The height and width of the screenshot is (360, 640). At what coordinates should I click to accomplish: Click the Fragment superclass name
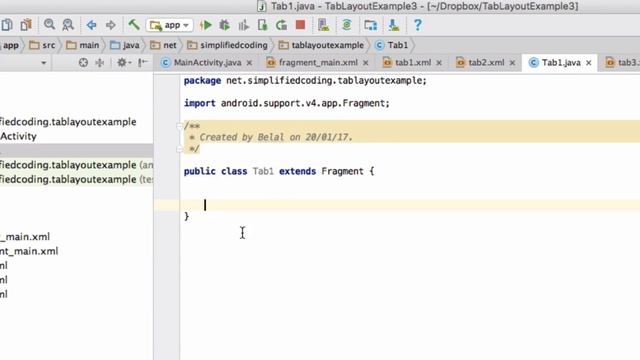tap(342, 171)
